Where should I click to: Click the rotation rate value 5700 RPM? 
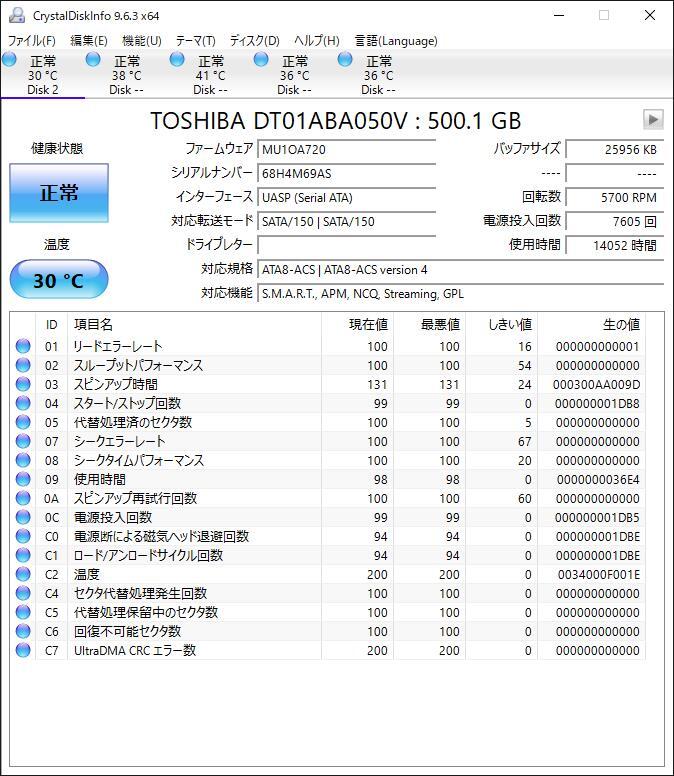[615, 197]
